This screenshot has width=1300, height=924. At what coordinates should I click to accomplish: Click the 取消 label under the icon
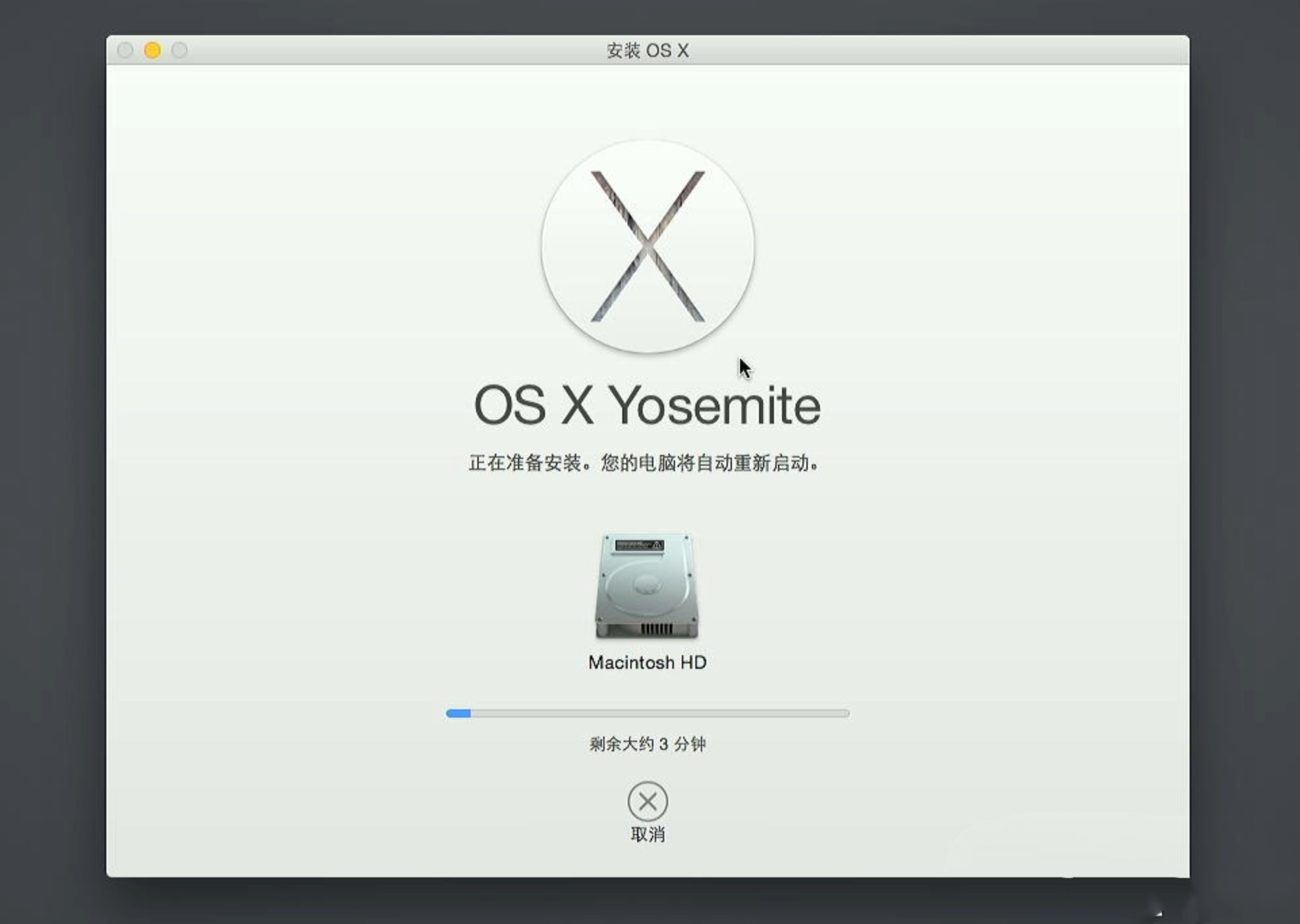(x=647, y=835)
